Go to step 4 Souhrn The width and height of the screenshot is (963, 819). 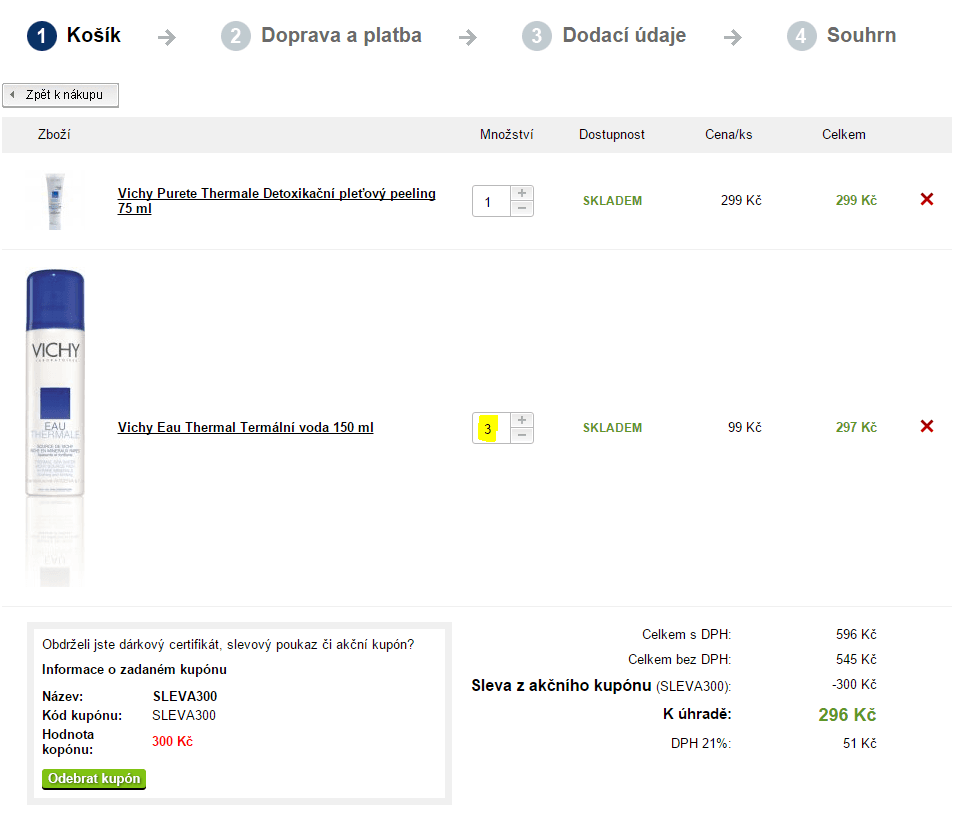[x=841, y=36]
